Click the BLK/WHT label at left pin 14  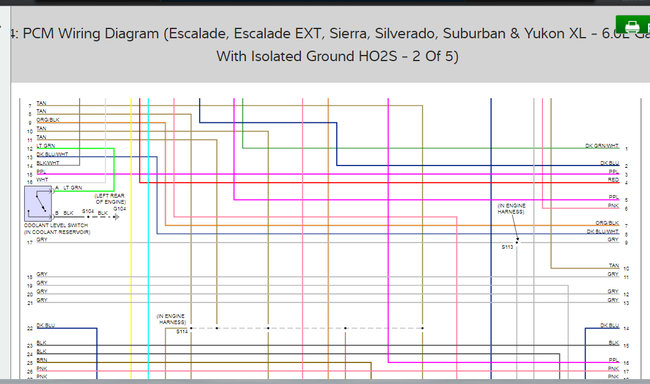coord(48,163)
